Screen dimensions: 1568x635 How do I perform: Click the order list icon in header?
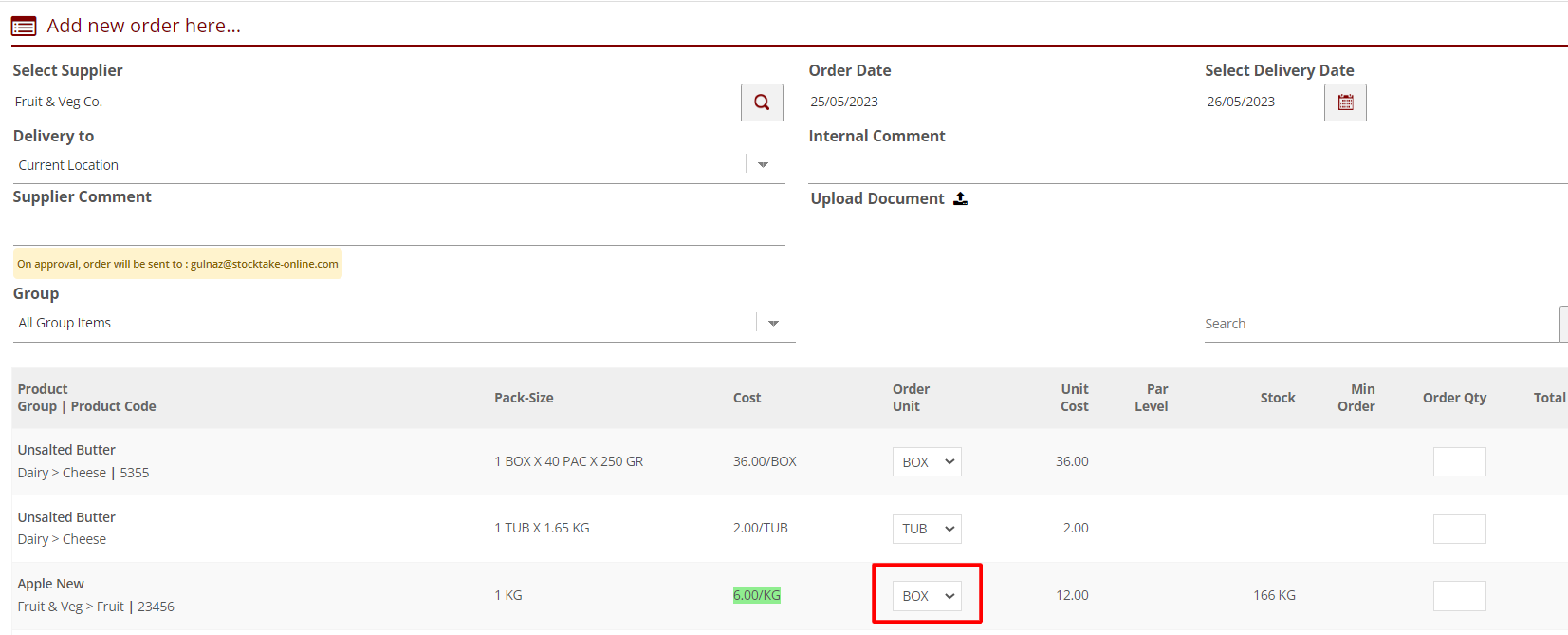pos(24,27)
